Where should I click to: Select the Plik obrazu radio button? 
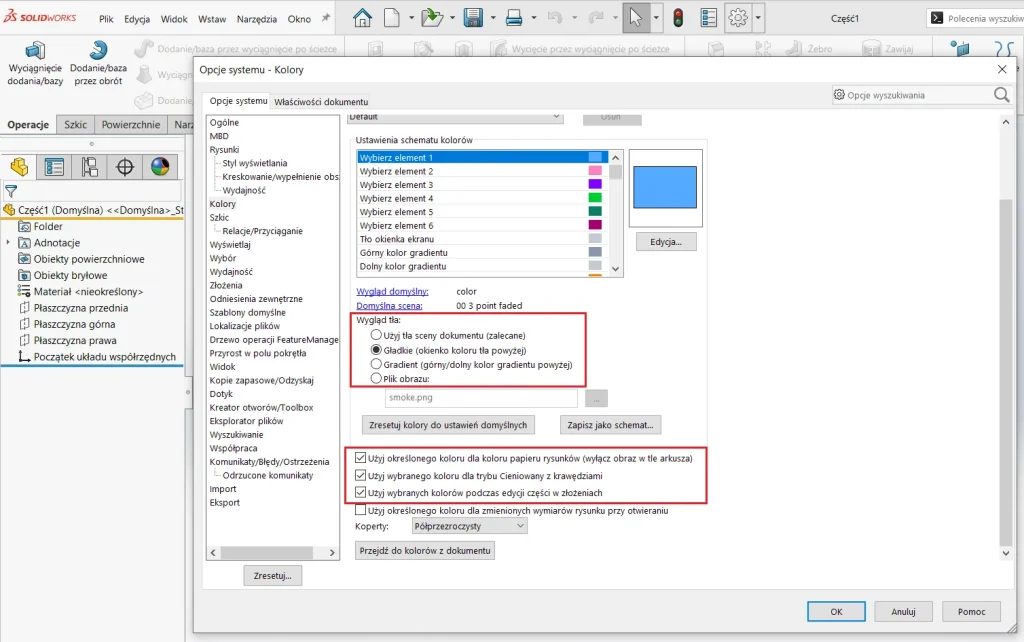click(x=376, y=378)
